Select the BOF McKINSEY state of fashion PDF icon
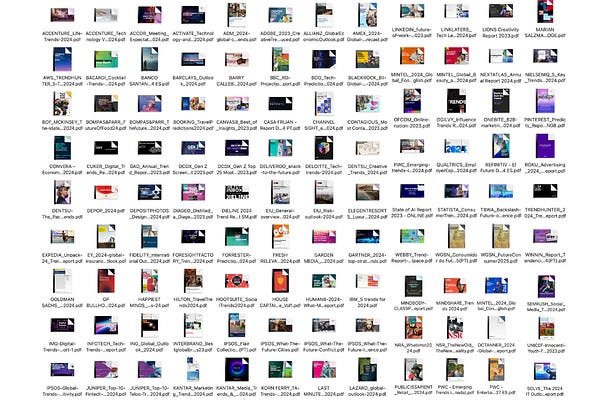600x400 pixels. [62, 104]
